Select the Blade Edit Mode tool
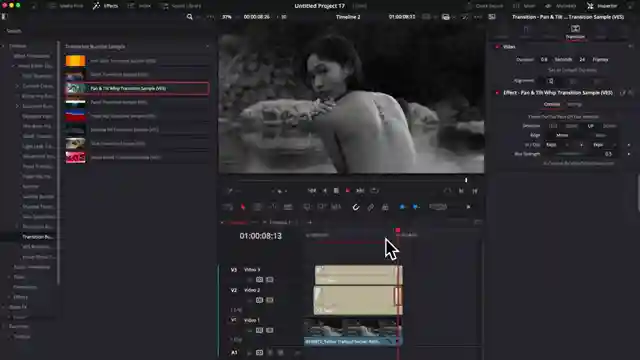The height and width of the screenshot is (360, 640). 288,207
